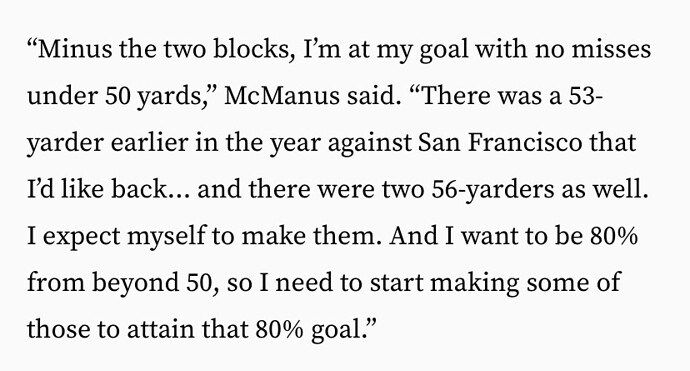Click the word "misses" at the end of the first line
Viewport: 690px width, 371px height.
point(611,49)
